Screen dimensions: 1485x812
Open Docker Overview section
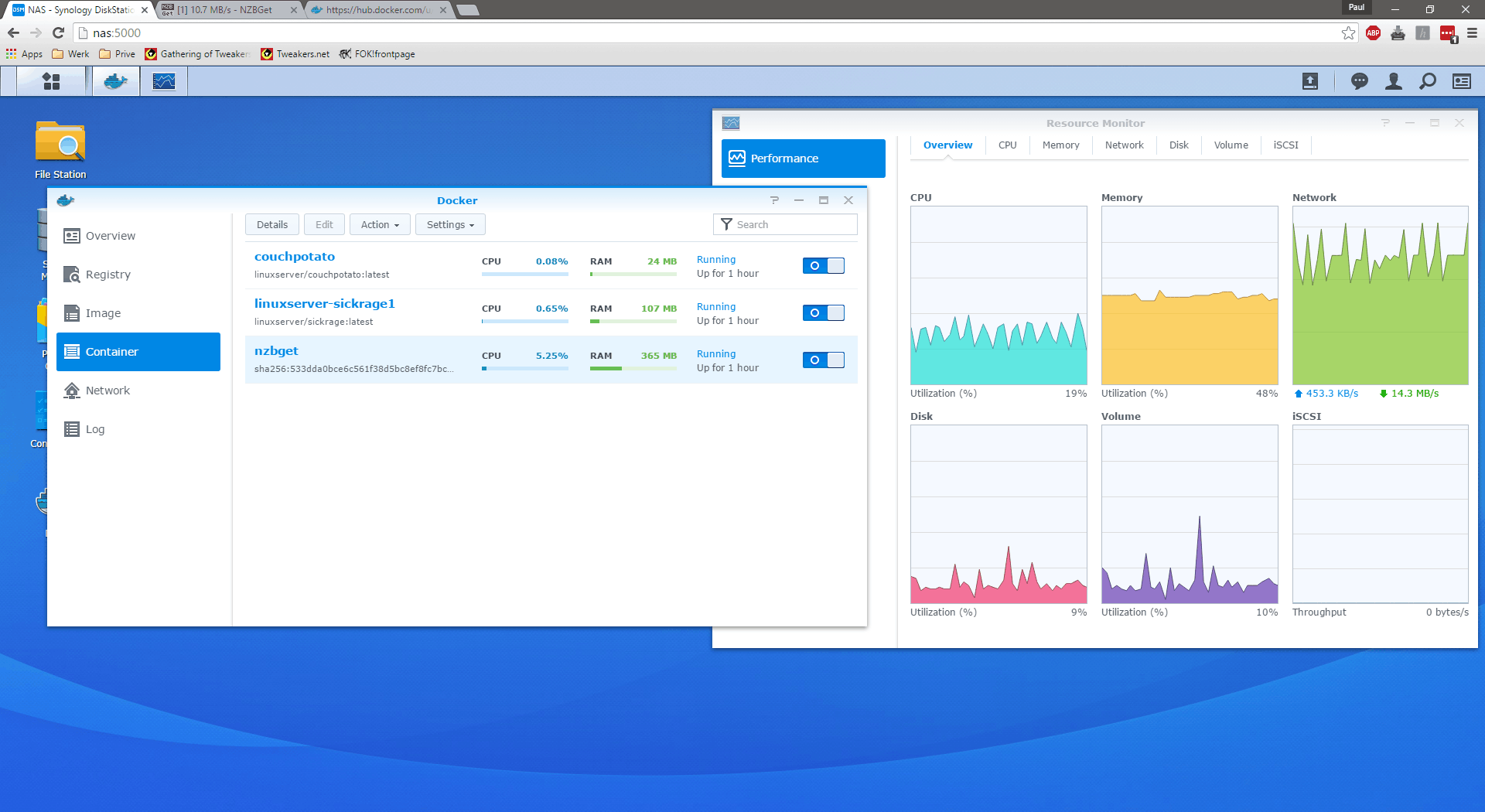[x=138, y=236]
